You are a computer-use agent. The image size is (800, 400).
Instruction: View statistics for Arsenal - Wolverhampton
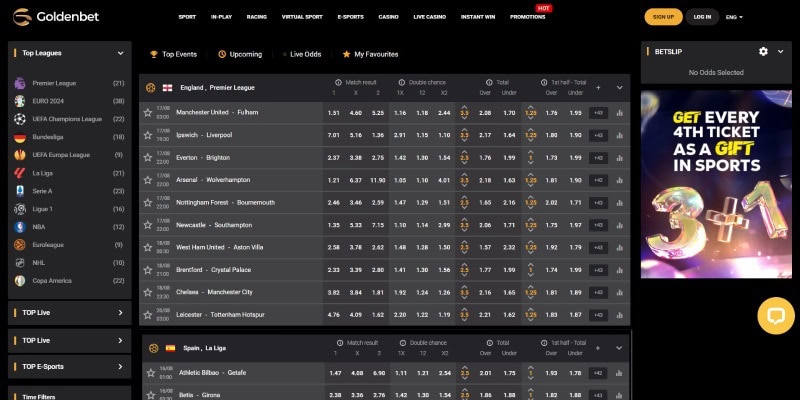click(619, 180)
